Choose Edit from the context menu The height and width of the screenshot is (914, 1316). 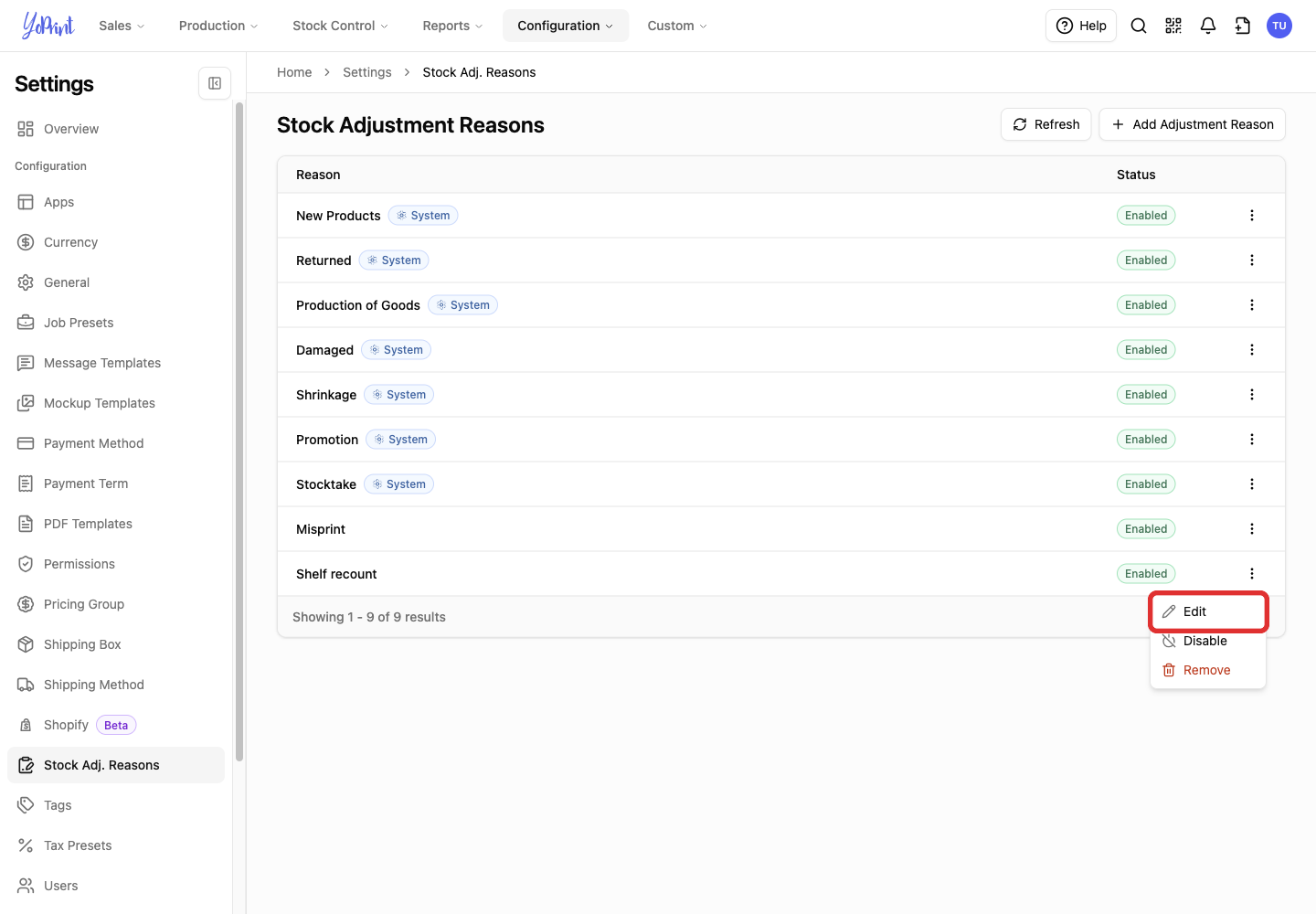[1208, 611]
